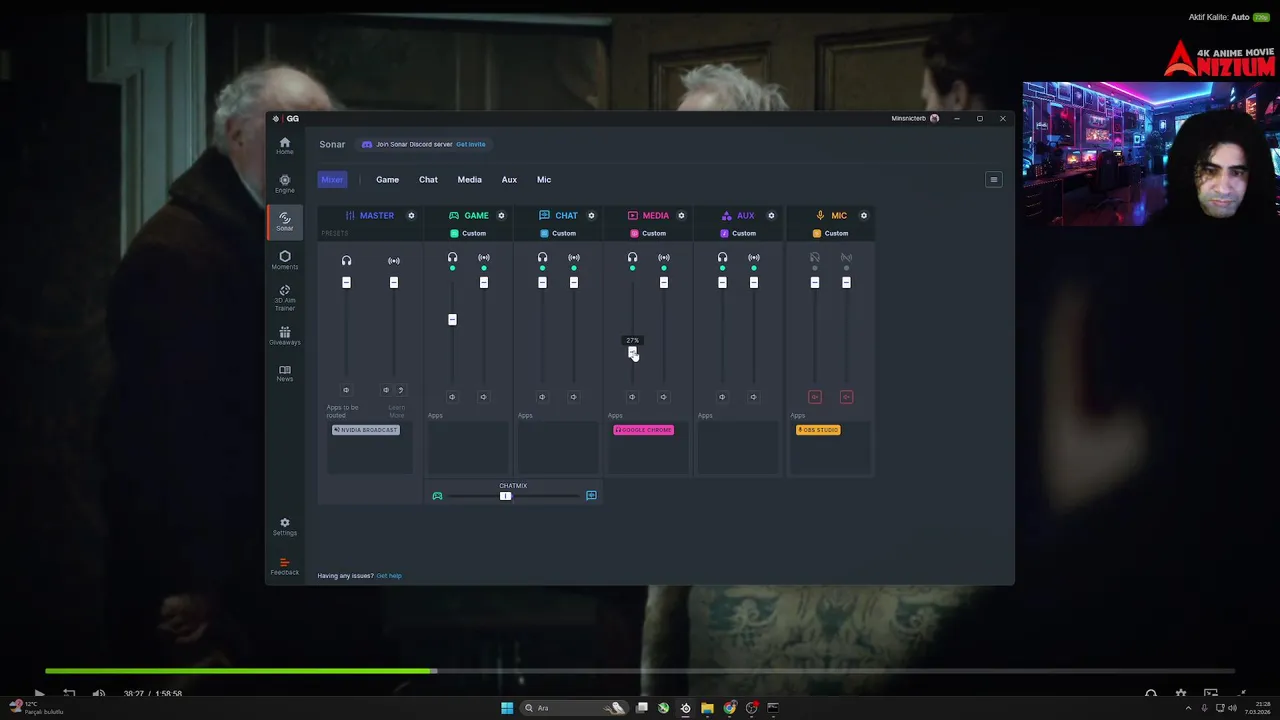Unmute MIC headphone monitoring button
Viewport: 1280px width, 720px height.
pos(815,397)
